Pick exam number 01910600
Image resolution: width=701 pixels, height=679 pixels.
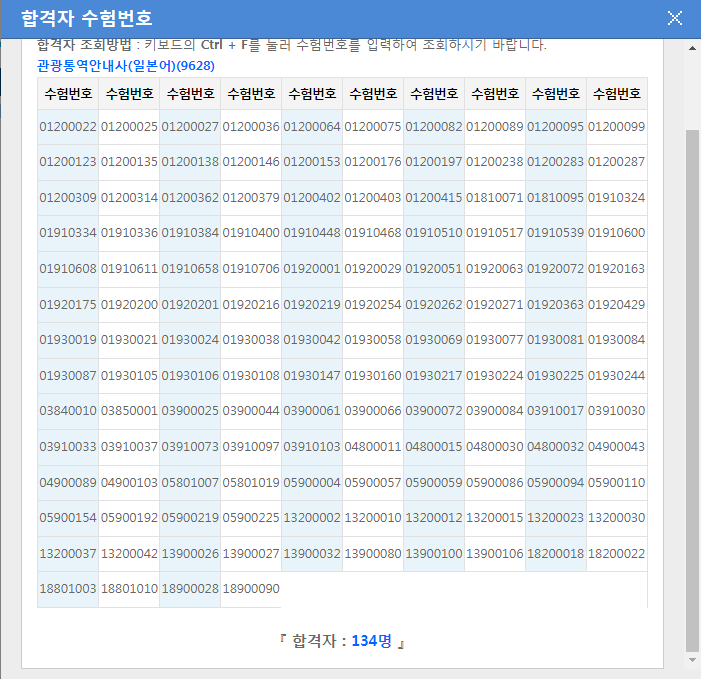point(617,233)
